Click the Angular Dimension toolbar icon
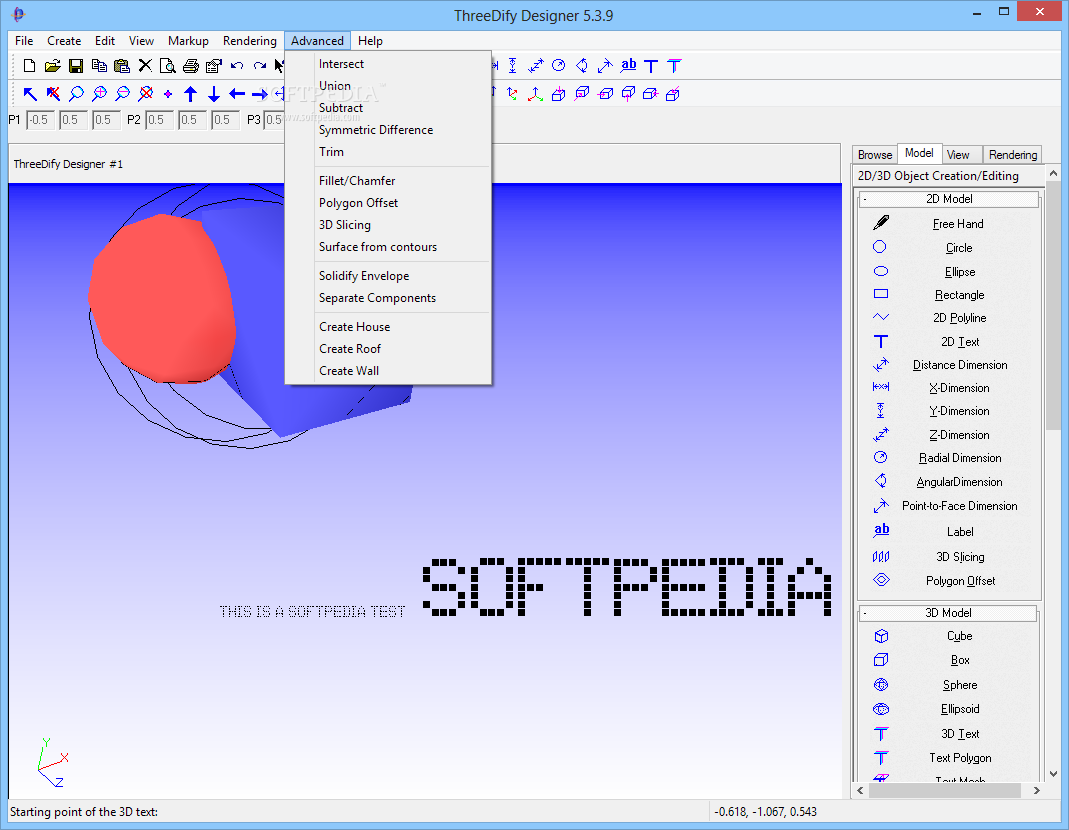Viewport: 1069px width, 830px height. click(582, 65)
